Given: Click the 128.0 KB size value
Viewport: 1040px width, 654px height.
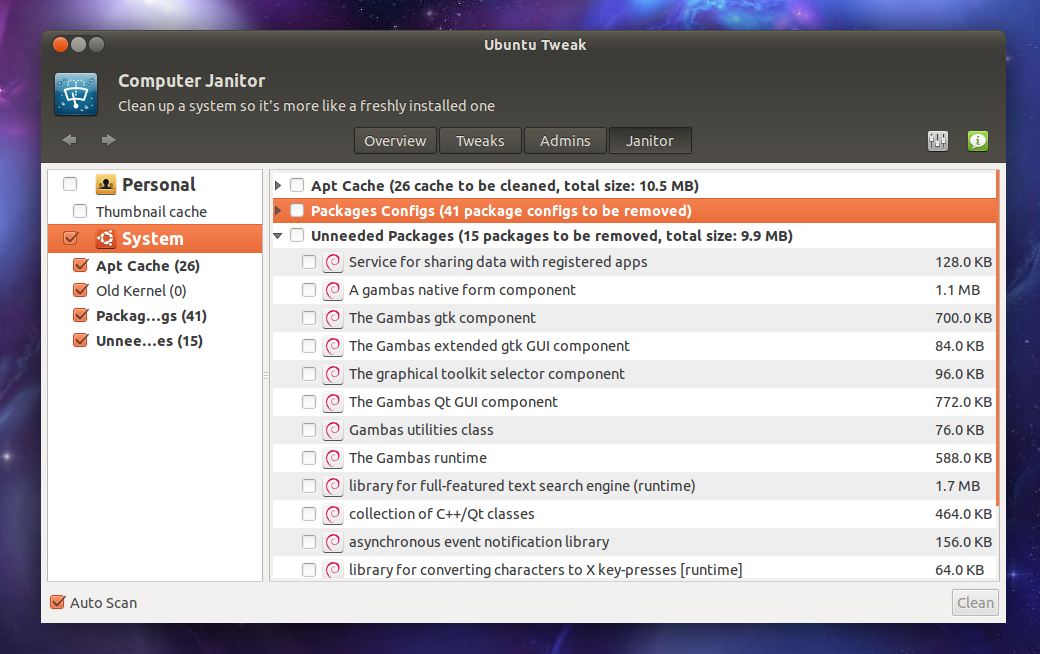Looking at the screenshot, I should click(963, 263).
